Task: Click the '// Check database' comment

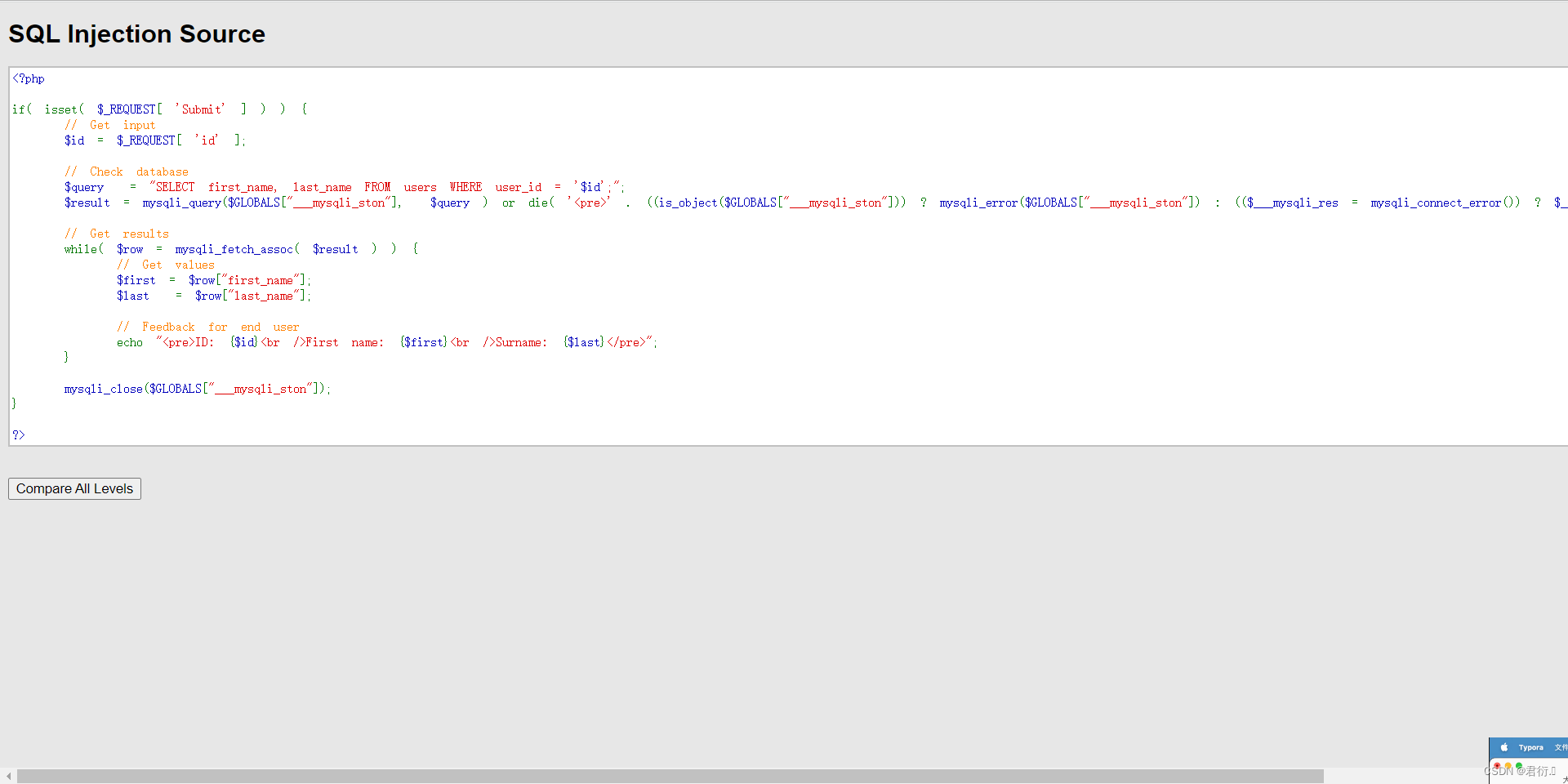Action: (127, 171)
